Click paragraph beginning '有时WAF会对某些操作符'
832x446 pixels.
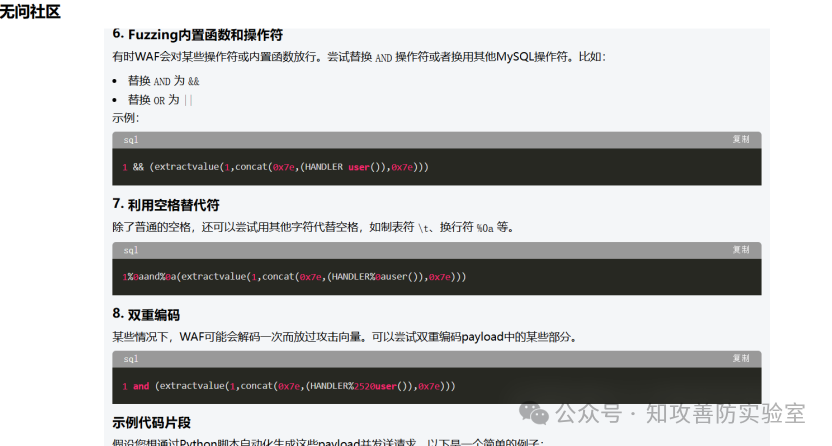tap(359, 57)
